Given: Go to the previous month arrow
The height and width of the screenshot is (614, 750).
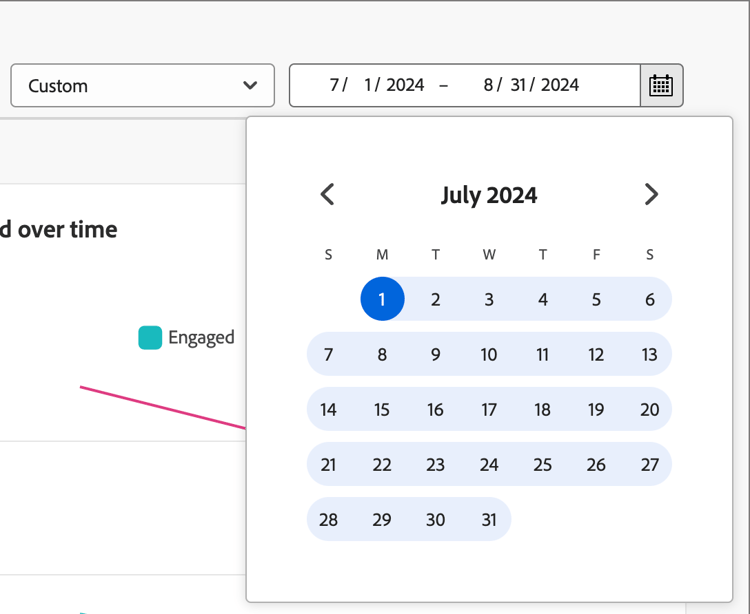Looking at the screenshot, I should (328, 194).
